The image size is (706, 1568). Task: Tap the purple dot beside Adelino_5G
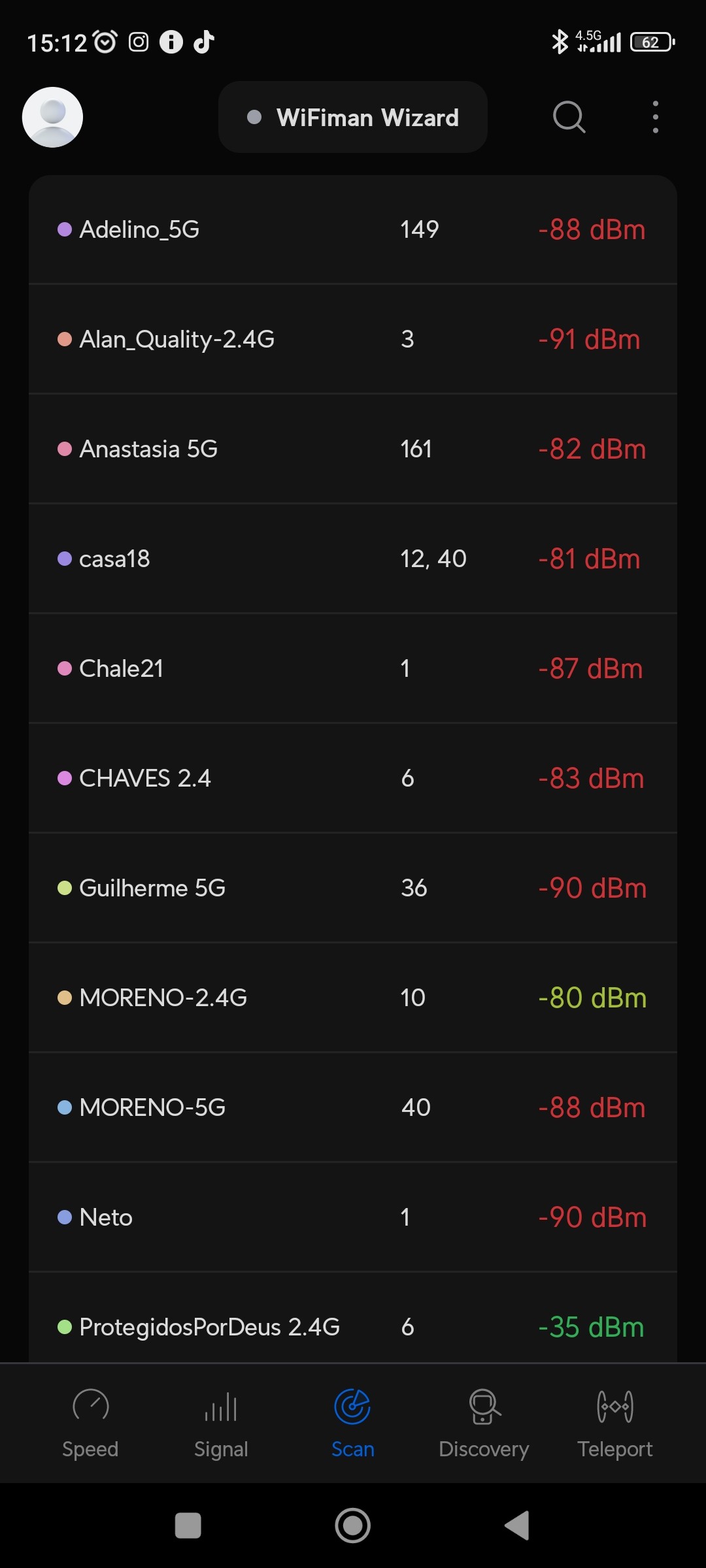[x=64, y=229]
